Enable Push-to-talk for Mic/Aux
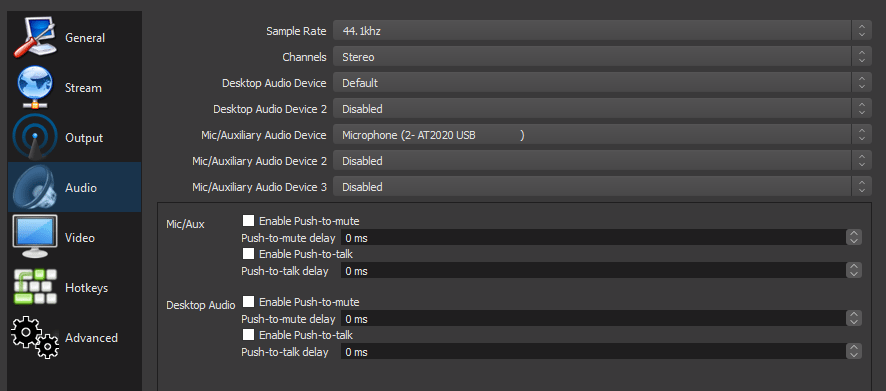 click(x=248, y=254)
